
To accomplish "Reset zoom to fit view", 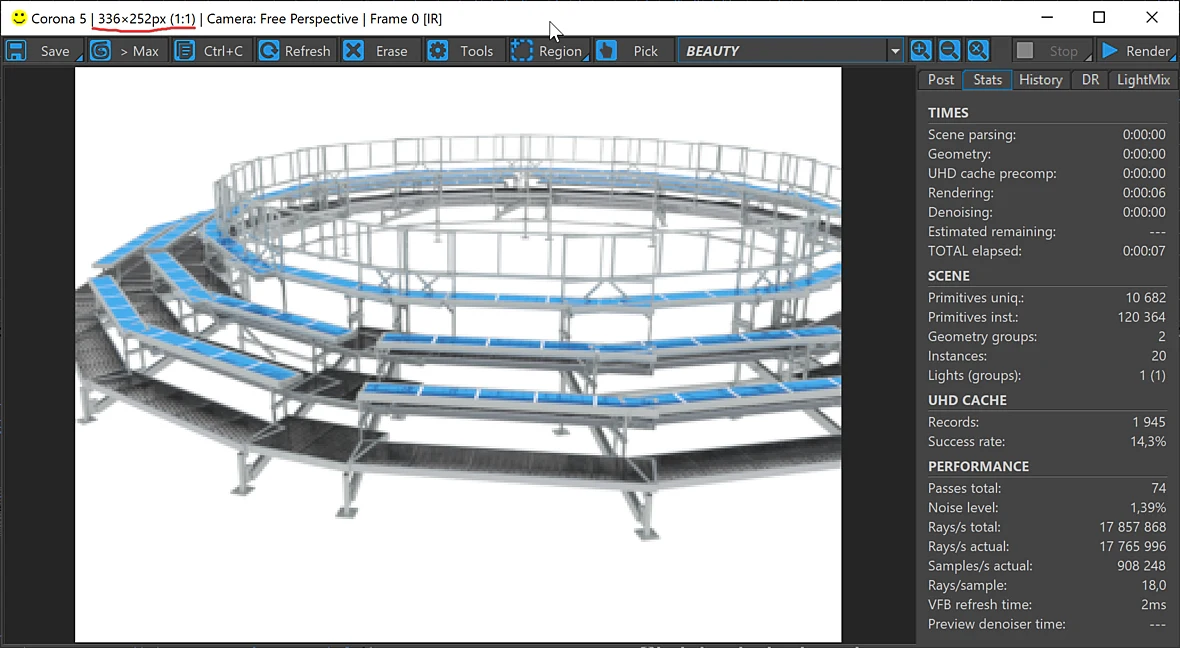I will [x=978, y=50].
